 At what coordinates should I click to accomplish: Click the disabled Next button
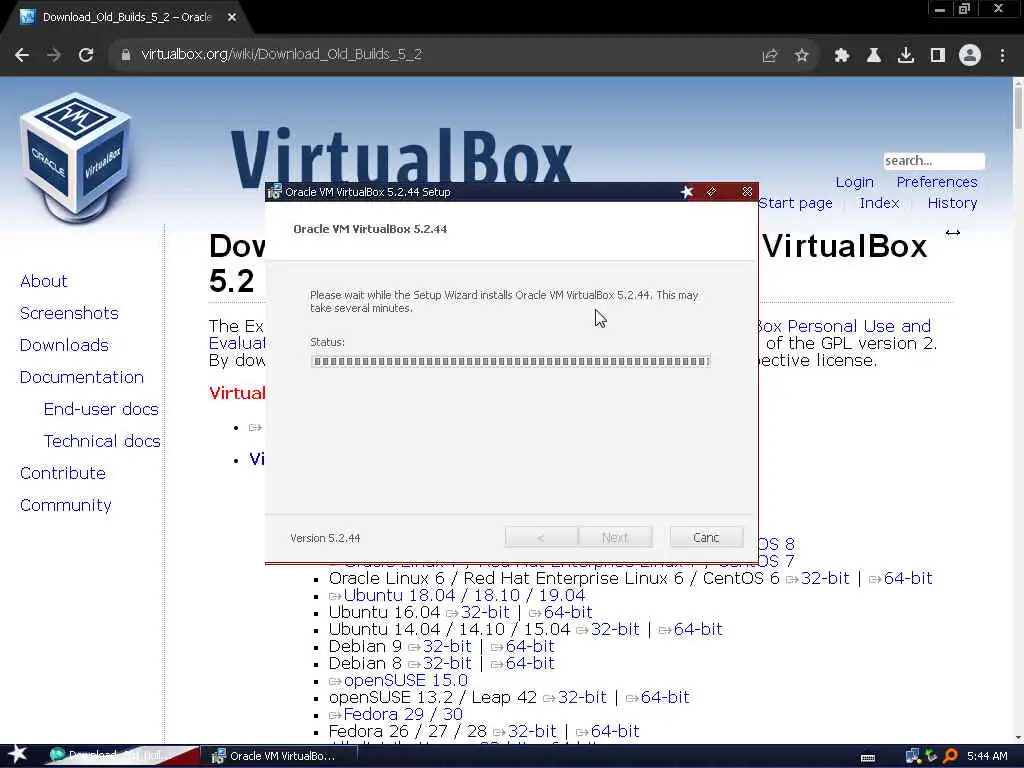point(615,537)
